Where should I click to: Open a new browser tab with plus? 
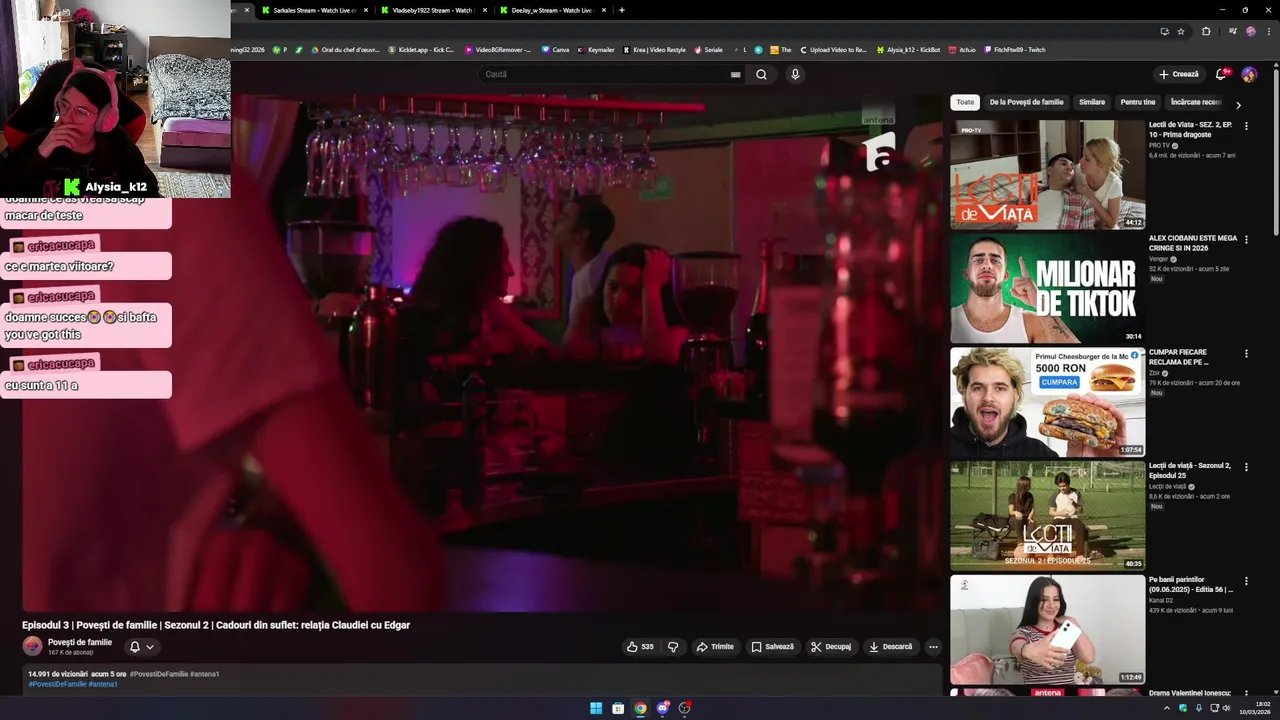click(x=622, y=10)
